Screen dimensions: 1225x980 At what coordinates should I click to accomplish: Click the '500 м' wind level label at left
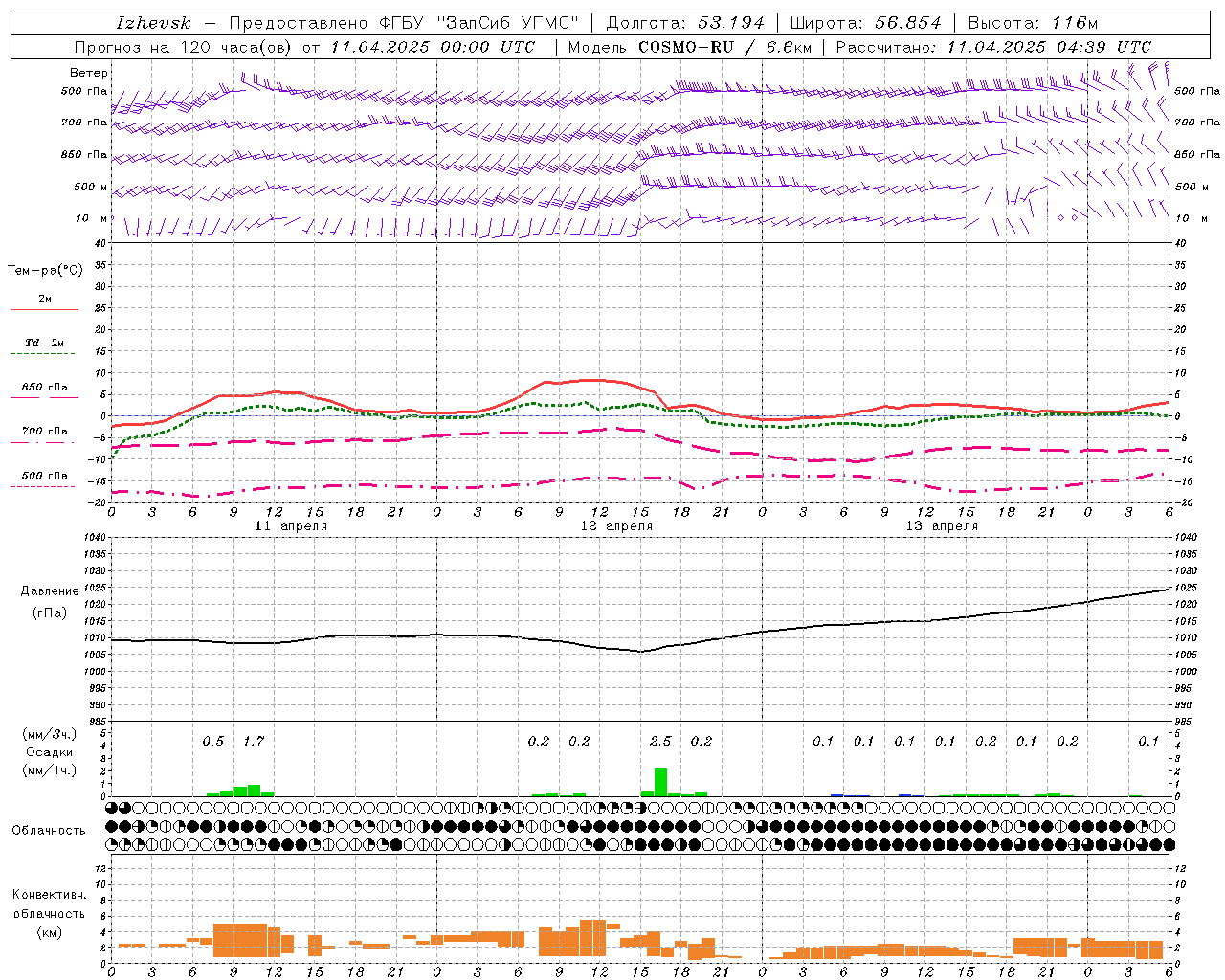(x=91, y=187)
